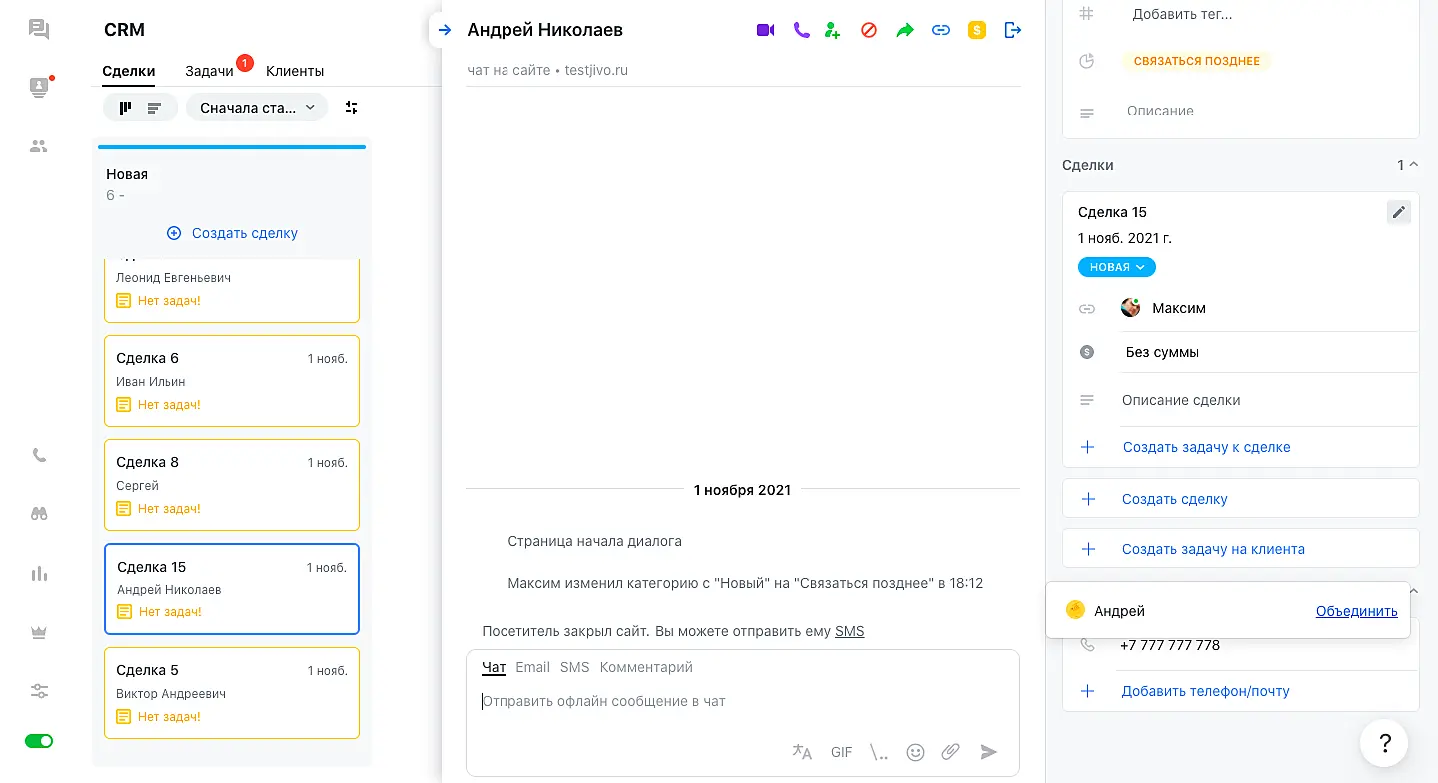Block the visitor with red ban icon
This screenshot has height=783, width=1438.
(x=869, y=30)
